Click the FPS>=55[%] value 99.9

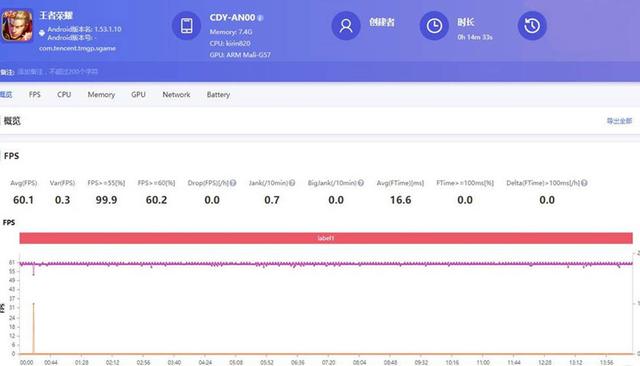pyautogui.click(x=107, y=200)
